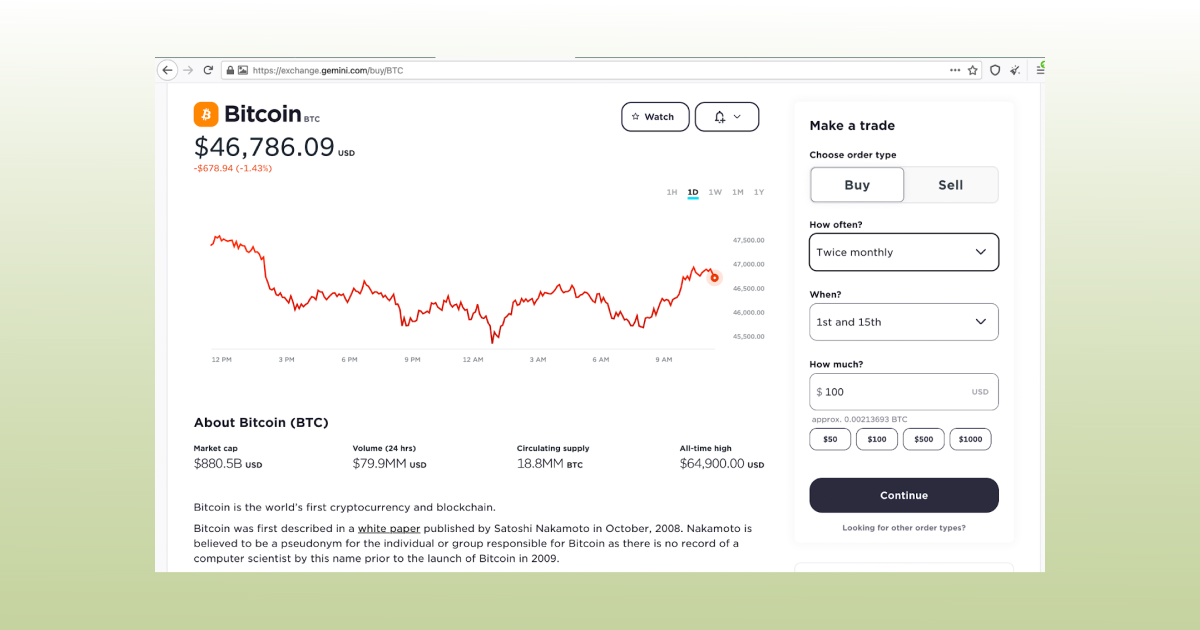
Task: Click the browser back arrow
Action: 167,70
